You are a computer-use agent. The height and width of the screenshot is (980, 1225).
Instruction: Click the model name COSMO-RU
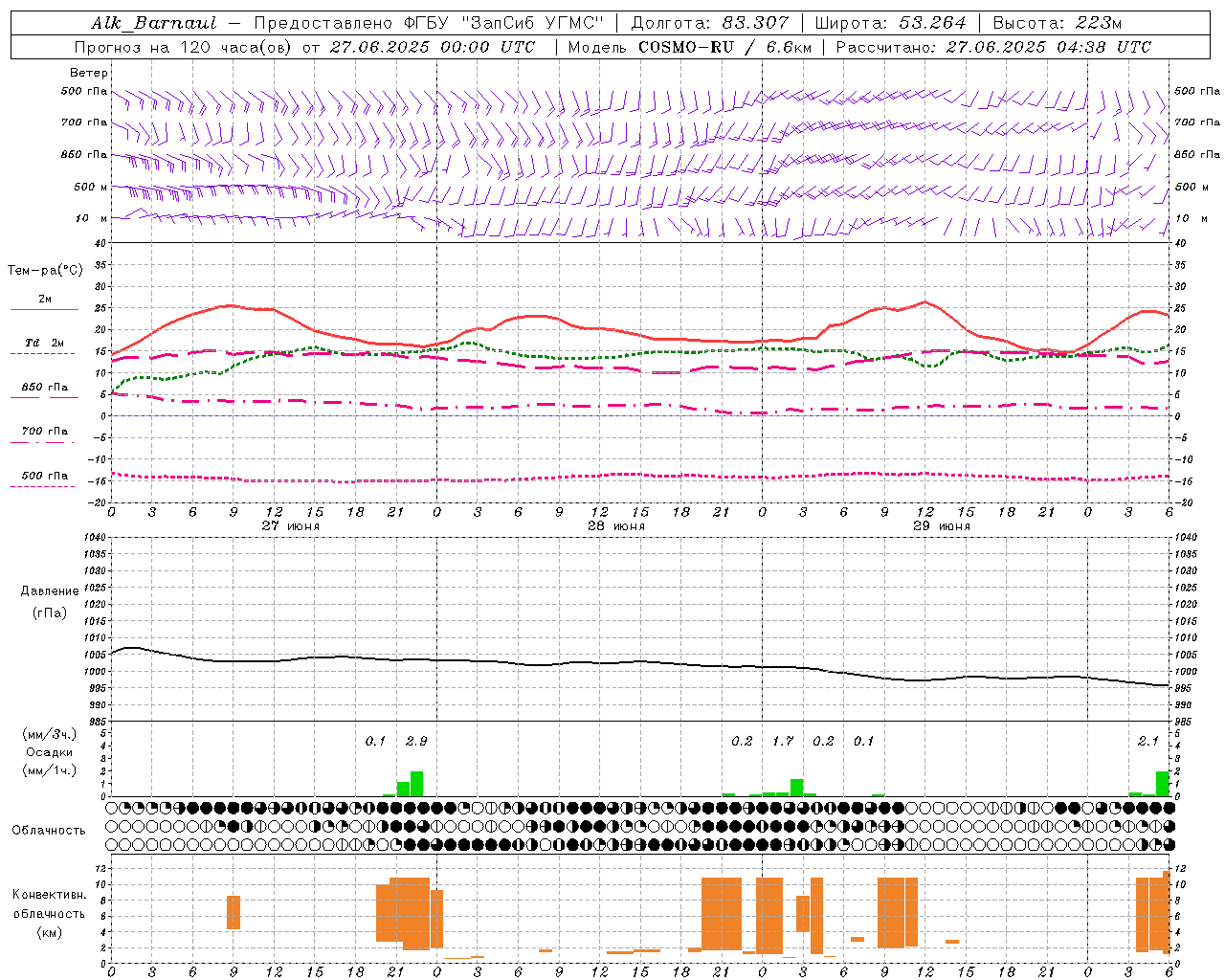(x=686, y=47)
